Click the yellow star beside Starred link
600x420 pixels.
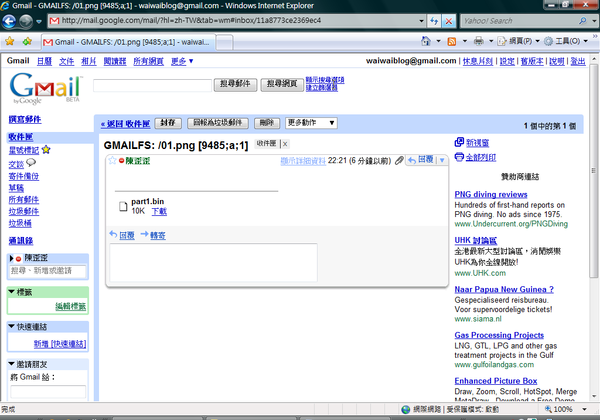(46, 150)
